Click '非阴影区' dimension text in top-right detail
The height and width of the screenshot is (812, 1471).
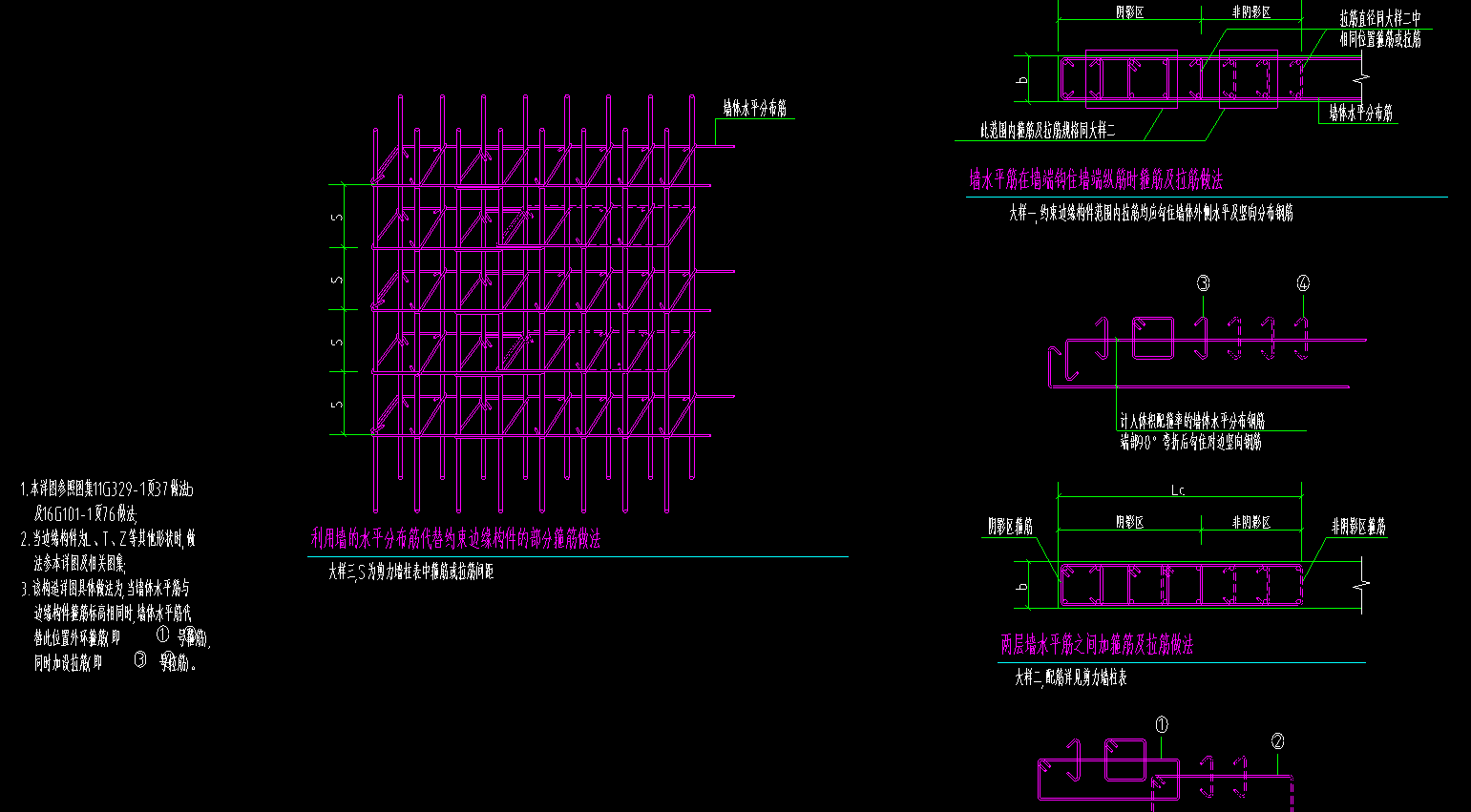1250,12
